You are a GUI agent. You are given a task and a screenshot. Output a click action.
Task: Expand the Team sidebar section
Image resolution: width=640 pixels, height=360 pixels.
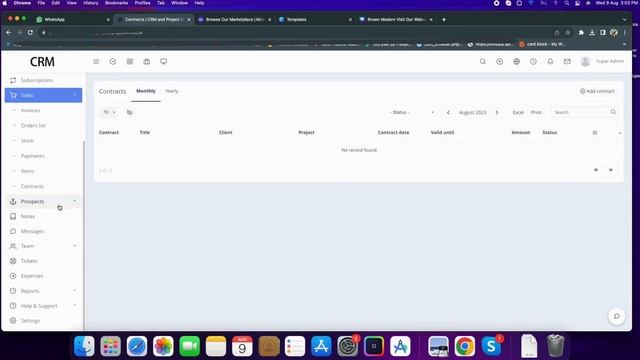click(43, 246)
